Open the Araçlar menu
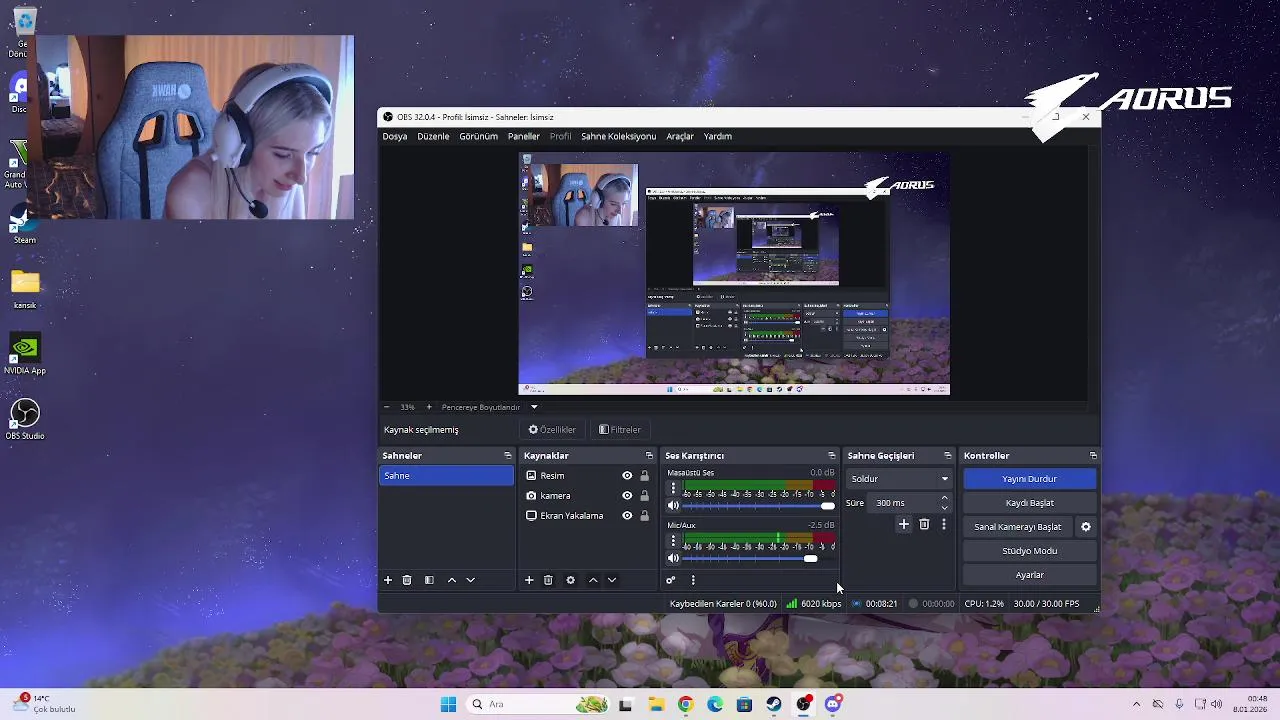The image size is (1280, 720). tap(680, 136)
